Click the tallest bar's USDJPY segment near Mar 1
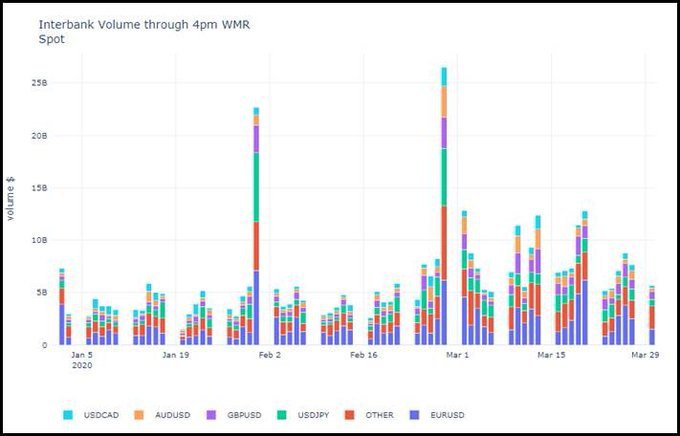 pyautogui.click(x=444, y=177)
